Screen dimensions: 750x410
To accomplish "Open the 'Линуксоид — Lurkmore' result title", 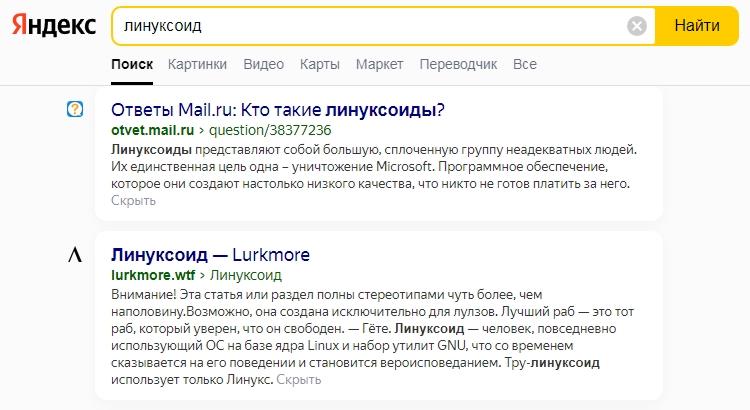I will 210,254.
